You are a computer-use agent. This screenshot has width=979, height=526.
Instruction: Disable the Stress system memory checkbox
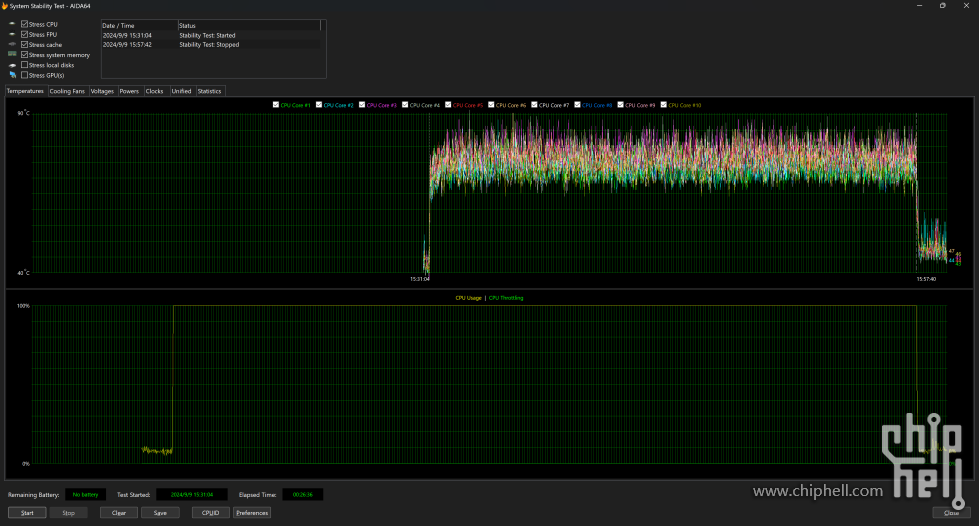coord(24,54)
